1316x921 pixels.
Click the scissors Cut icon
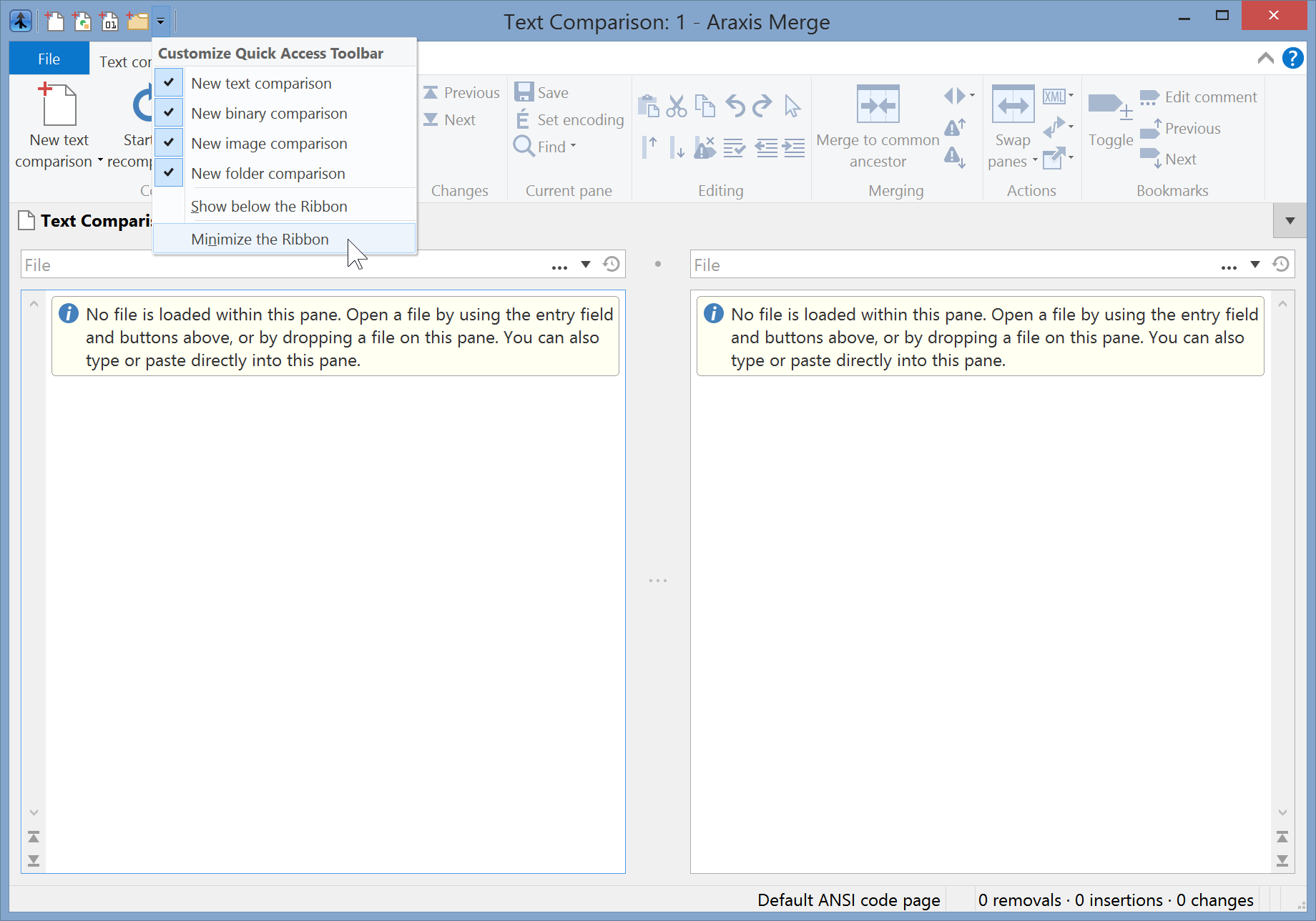[x=677, y=105]
